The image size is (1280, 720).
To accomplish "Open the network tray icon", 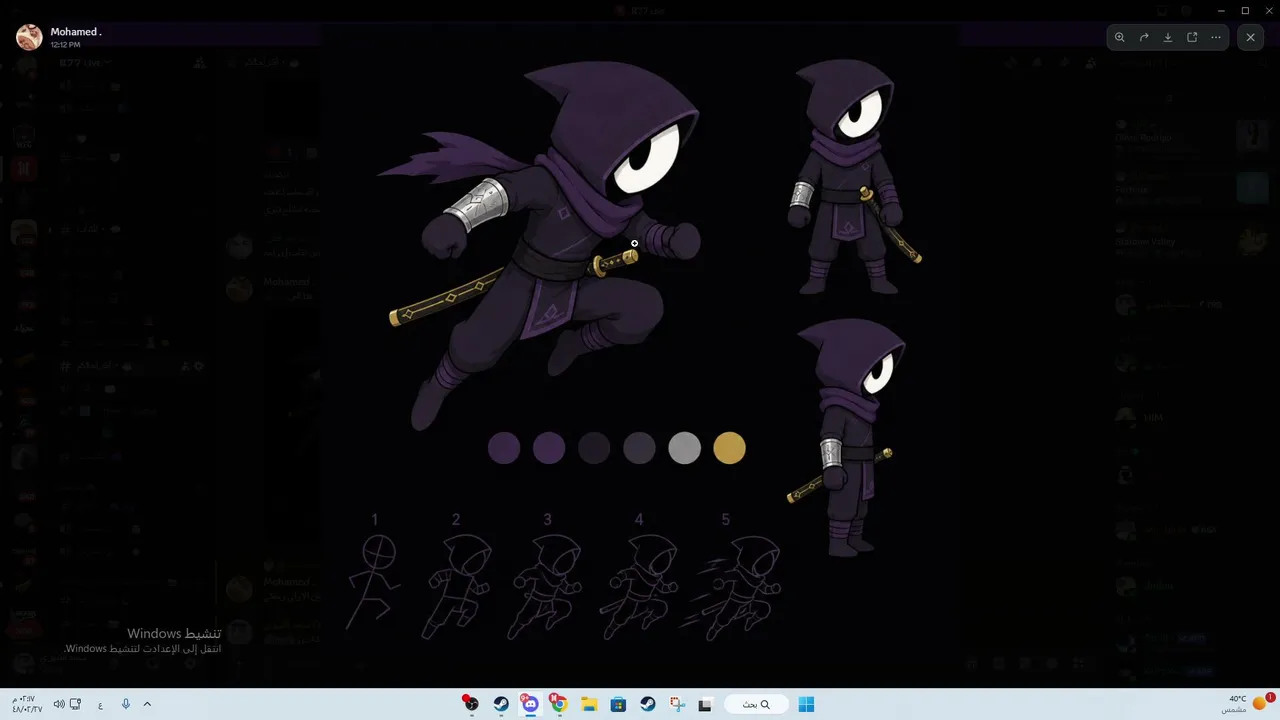I will (77, 704).
